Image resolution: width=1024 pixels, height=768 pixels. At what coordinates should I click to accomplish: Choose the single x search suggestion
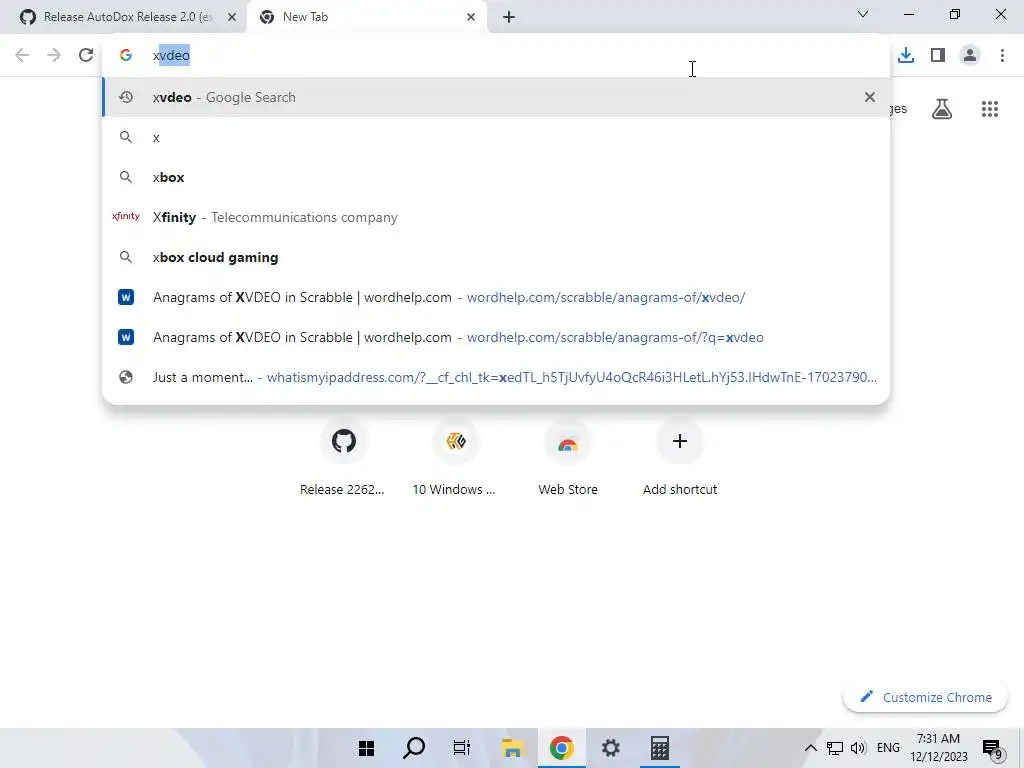pyautogui.click(x=496, y=137)
